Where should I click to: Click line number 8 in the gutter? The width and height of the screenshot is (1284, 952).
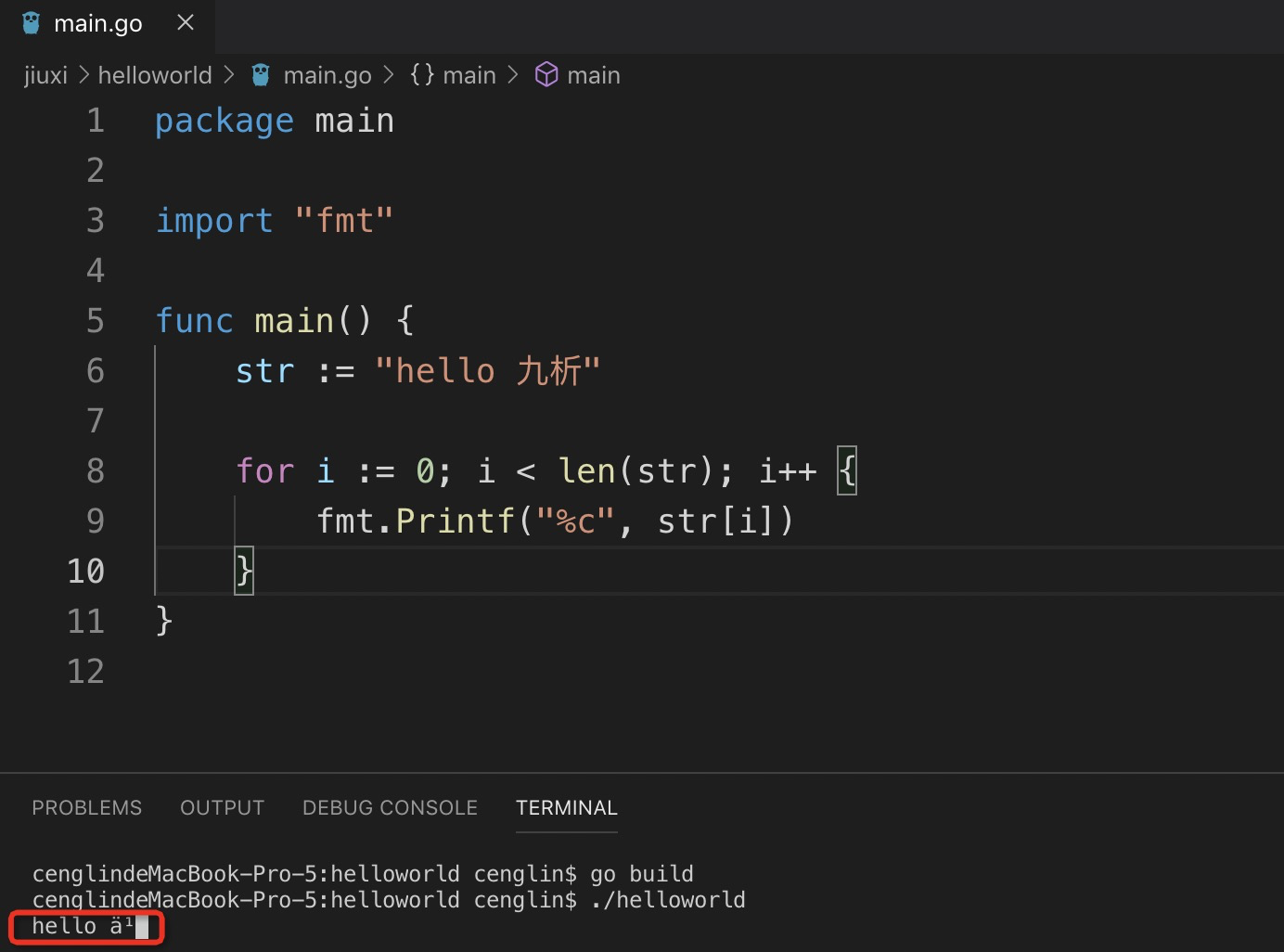[x=96, y=471]
